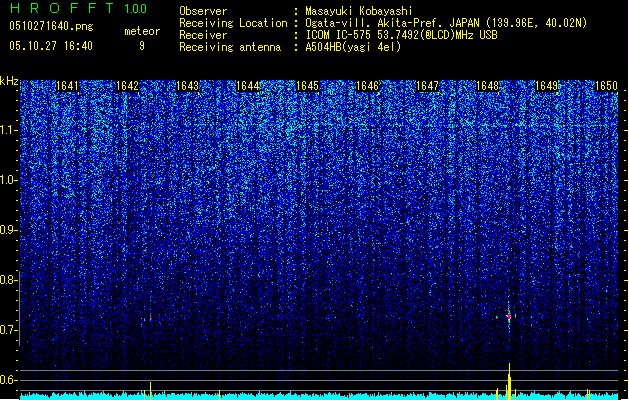
Task: Click the 0.8 kHz frequency tick label
Action: (x=8, y=280)
